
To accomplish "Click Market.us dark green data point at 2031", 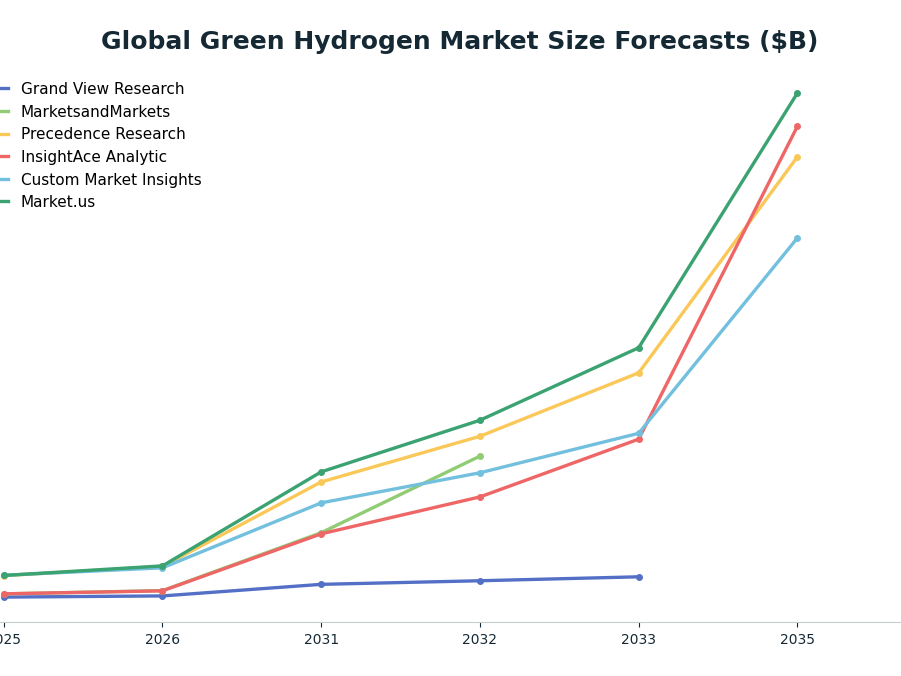I will [321, 473].
